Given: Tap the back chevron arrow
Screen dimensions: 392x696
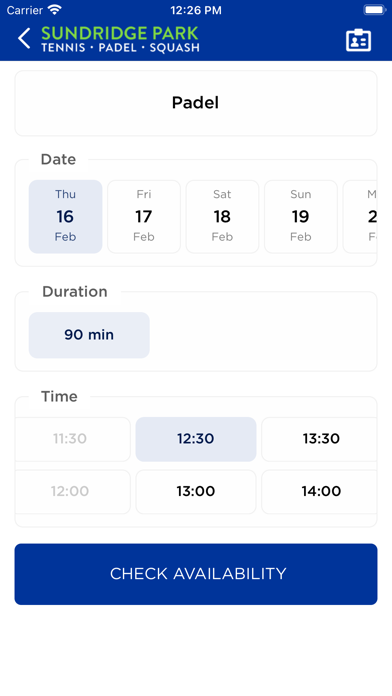Looking at the screenshot, I should tap(24, 38).
